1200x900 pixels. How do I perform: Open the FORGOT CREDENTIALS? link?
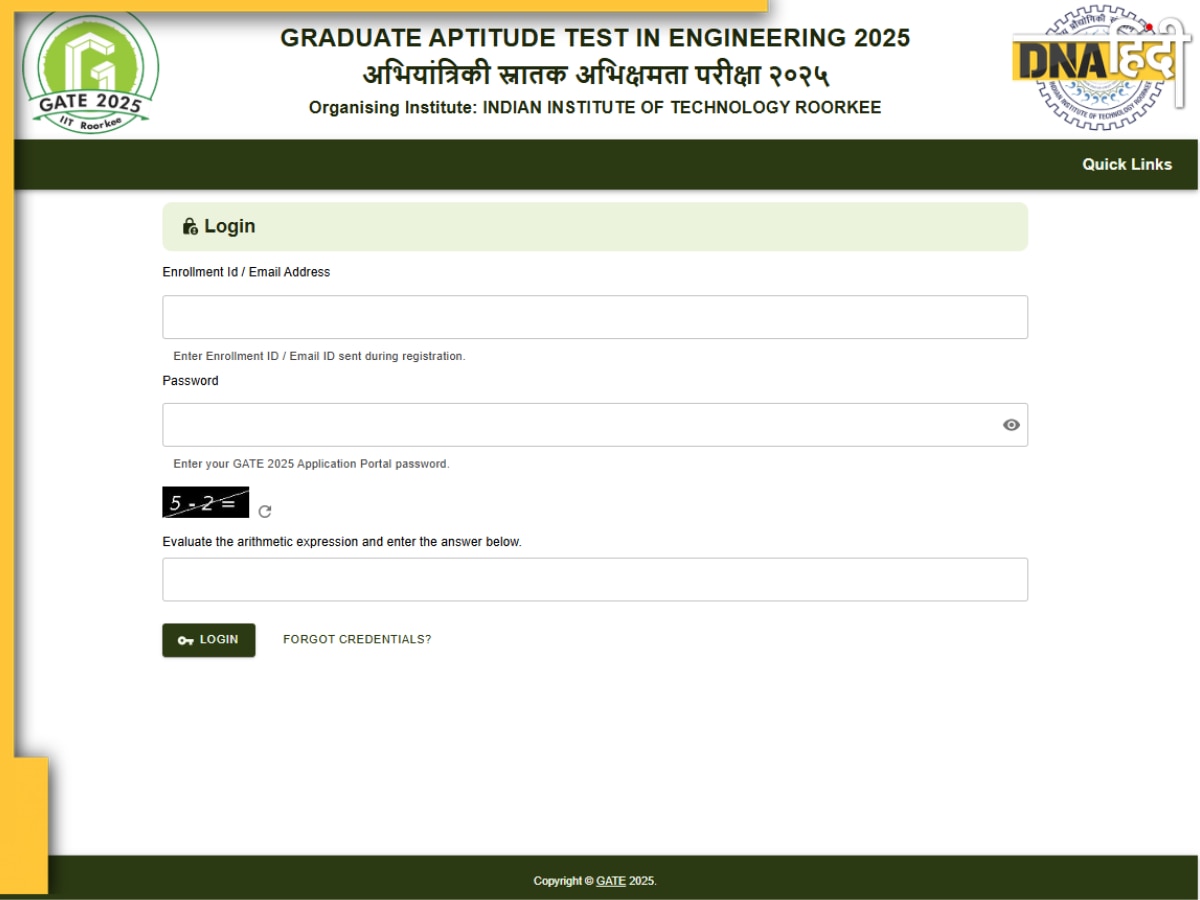357,640
